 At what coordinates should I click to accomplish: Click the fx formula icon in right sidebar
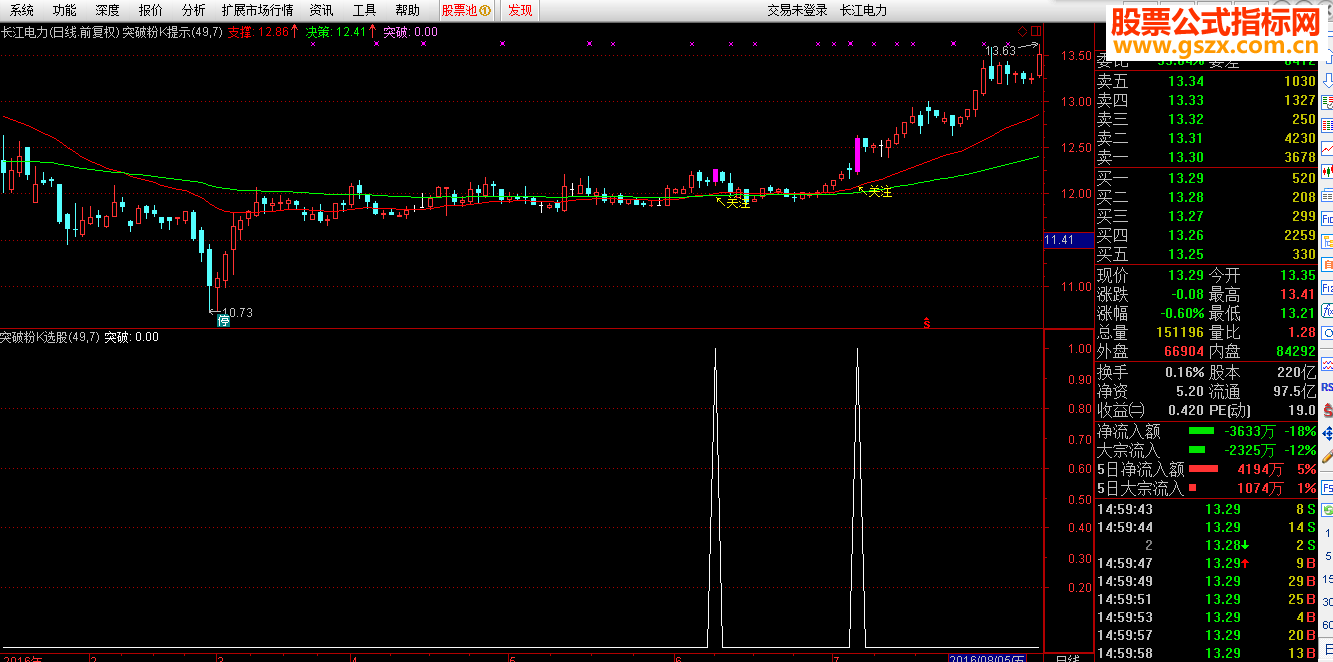(x=1326, y=310)
